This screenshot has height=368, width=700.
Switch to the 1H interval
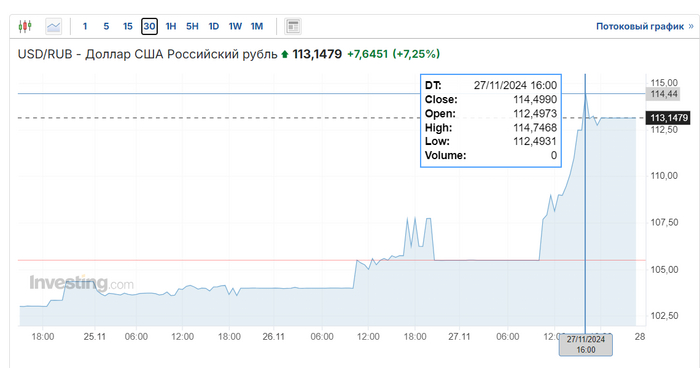pos(171,26)
